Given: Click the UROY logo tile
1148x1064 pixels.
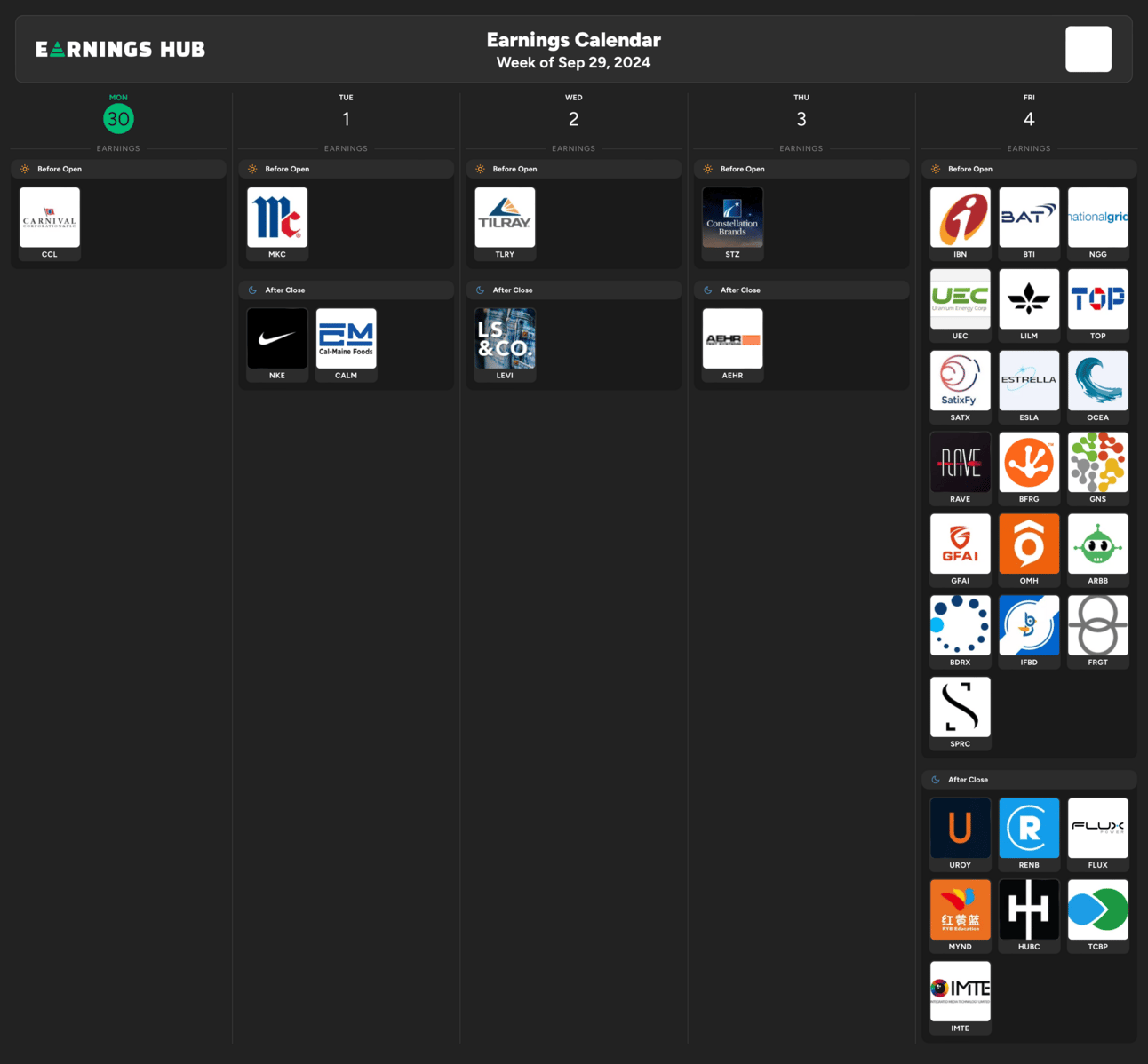Looking at the screenshot, I should click(x=961, y=834).
